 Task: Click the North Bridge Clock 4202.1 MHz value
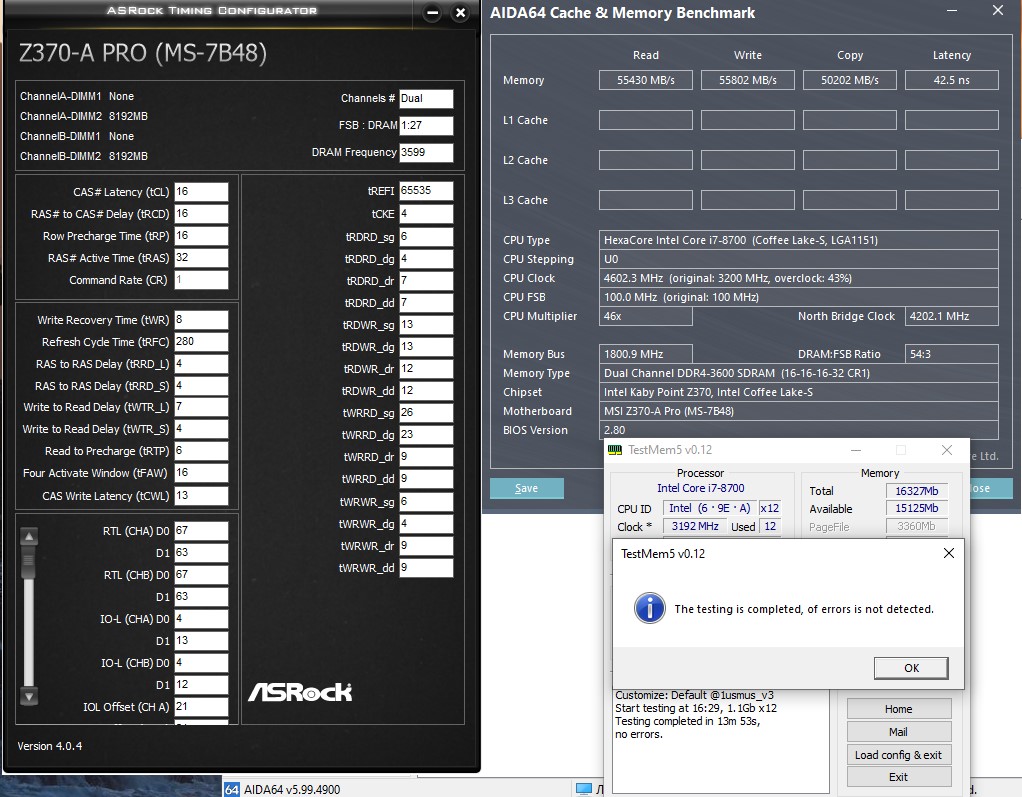pyautogui.click(x=952, y=316)
